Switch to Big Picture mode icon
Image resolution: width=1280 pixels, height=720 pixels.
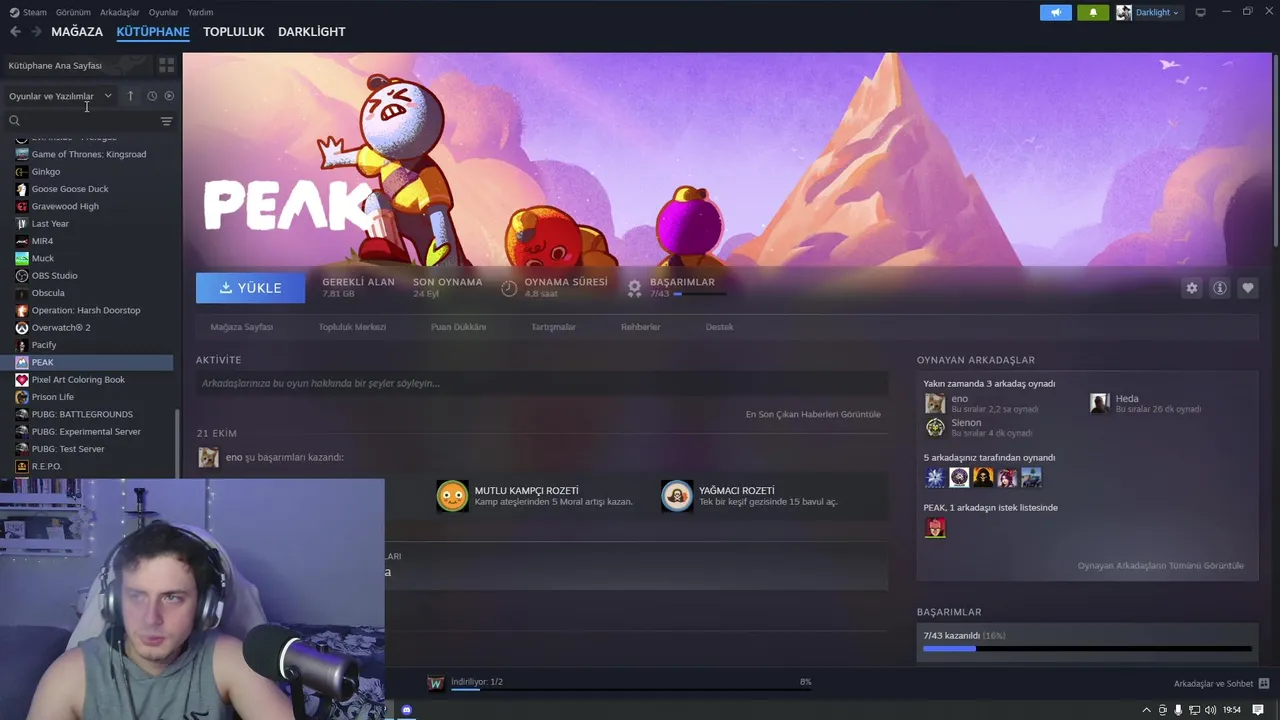point(1200,12)
